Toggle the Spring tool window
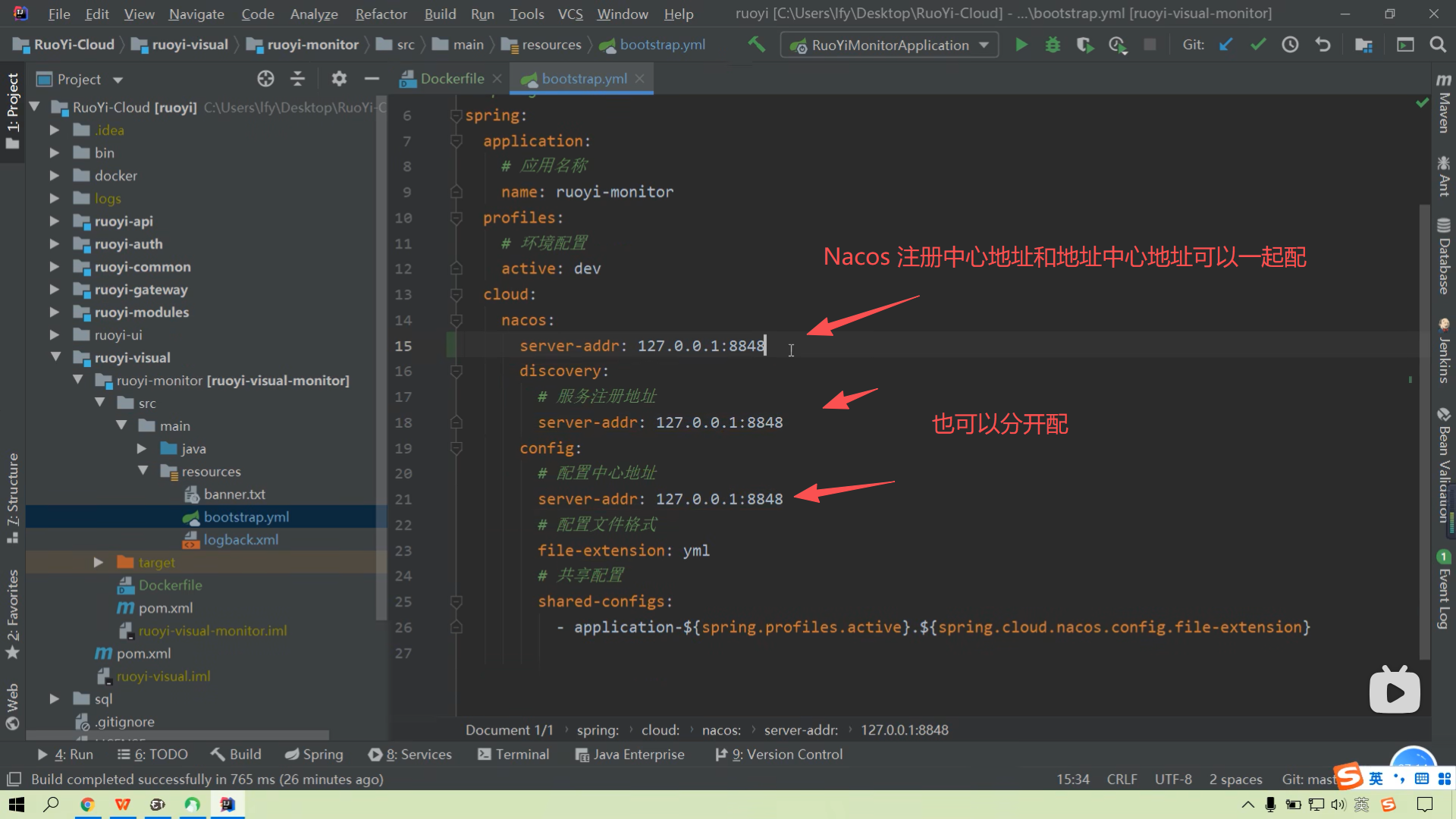This screenshot has height=819, width=1456. 314,755
